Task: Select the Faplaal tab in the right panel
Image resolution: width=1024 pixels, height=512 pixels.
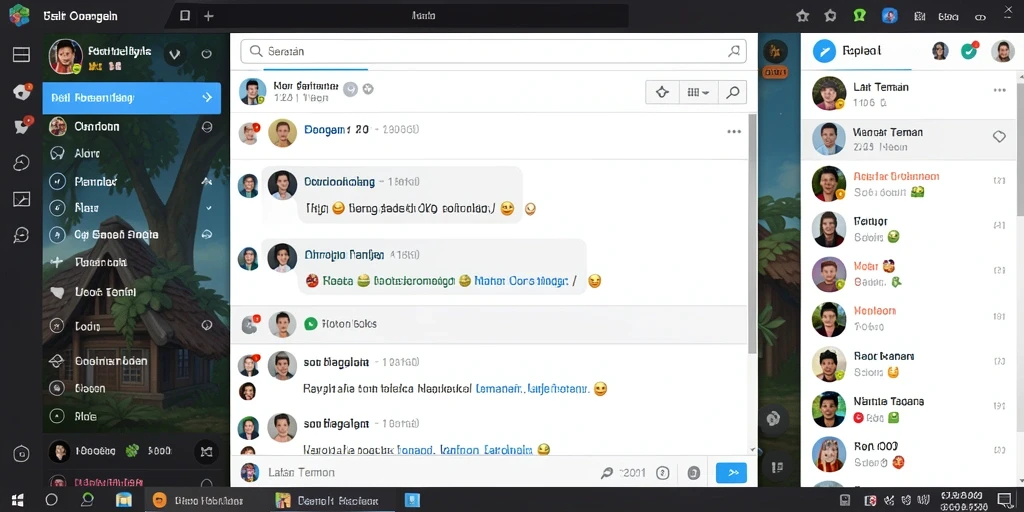Action: [x=862, y=51]
